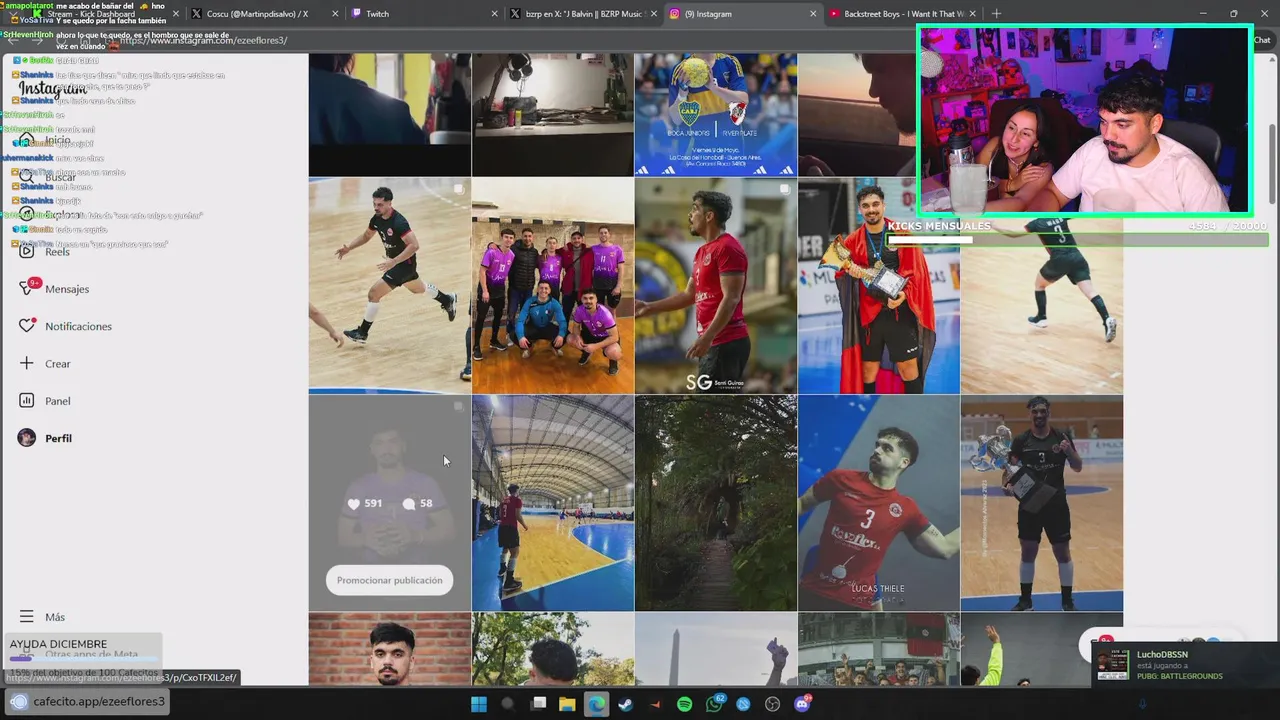Close the Coscu X tab

point(334,14)
